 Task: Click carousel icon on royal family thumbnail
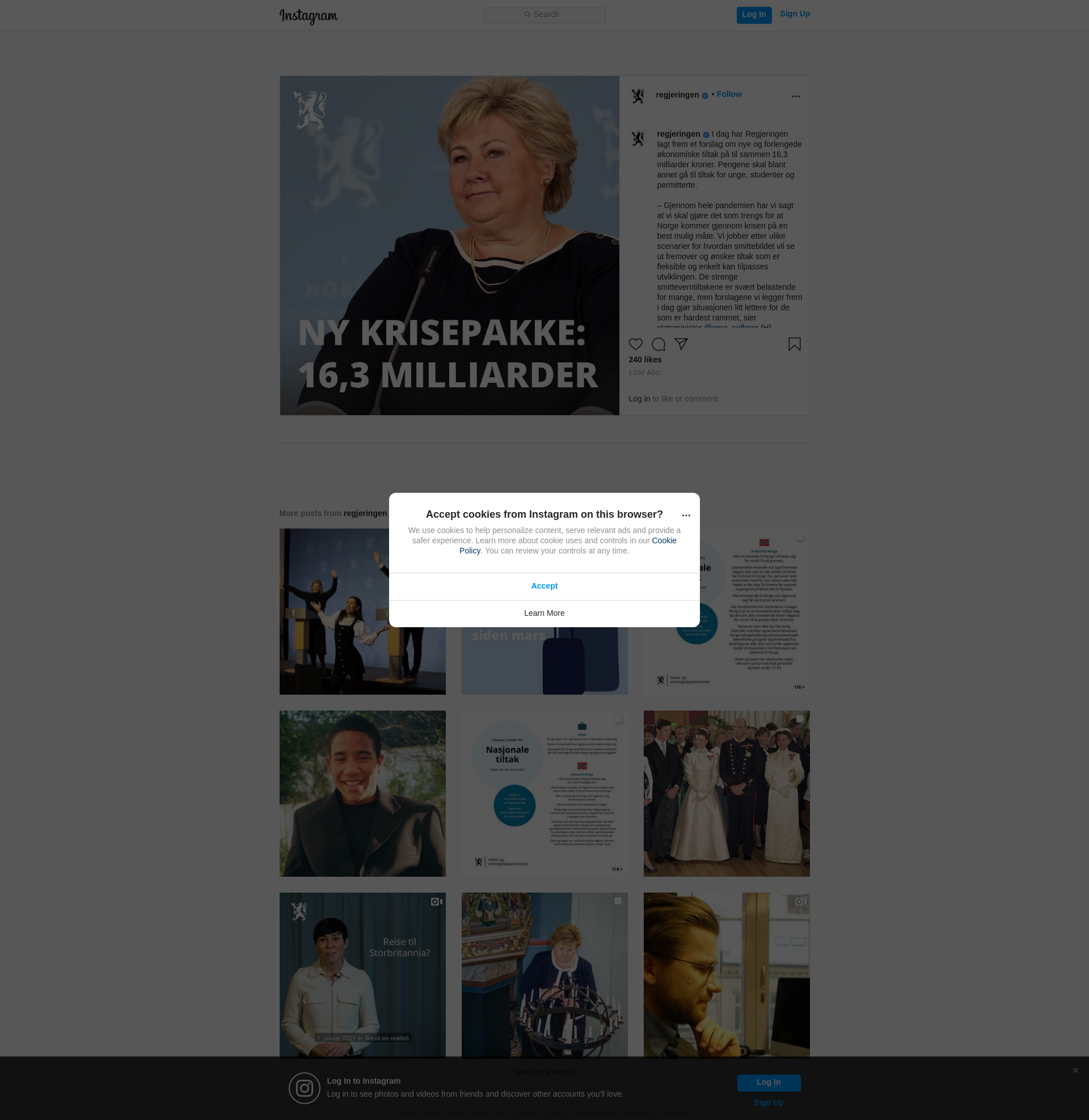800,719
